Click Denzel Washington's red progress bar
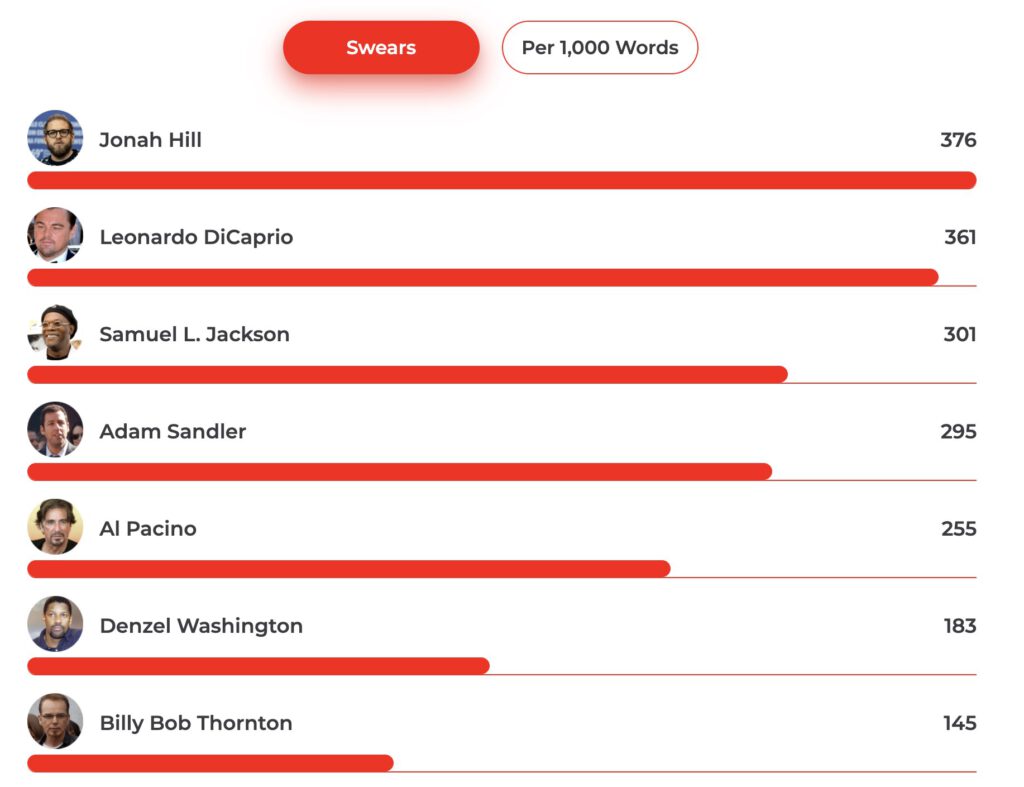This screenshot has width=1024, height=787. 258,666
